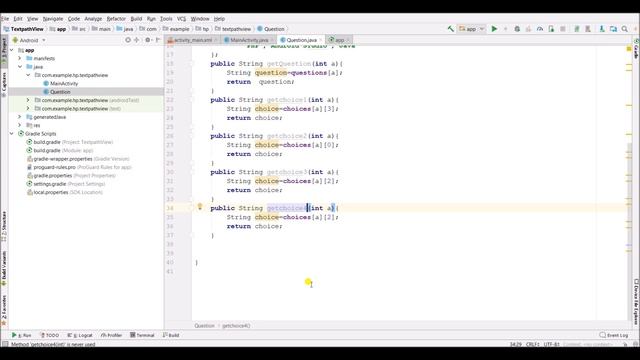Viewport: 640px width, 360px height.
Task: Click the 34:29 cursor position indicator
Action: 516,344
